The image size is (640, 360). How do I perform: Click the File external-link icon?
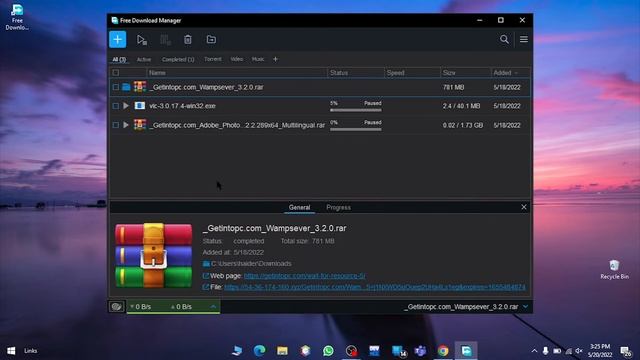[x=206, y=287]
